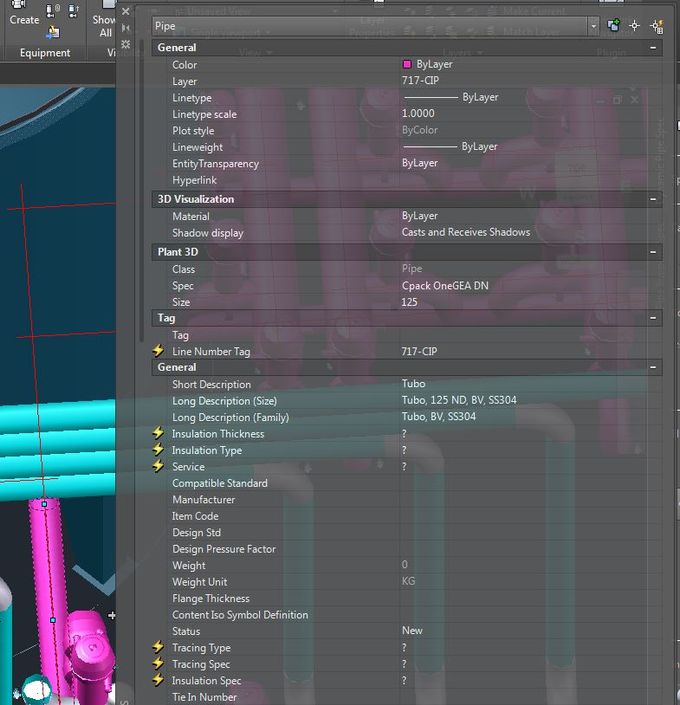
Task: Click the Line Number Tag value 717-CIP
Action: [419, 351]
